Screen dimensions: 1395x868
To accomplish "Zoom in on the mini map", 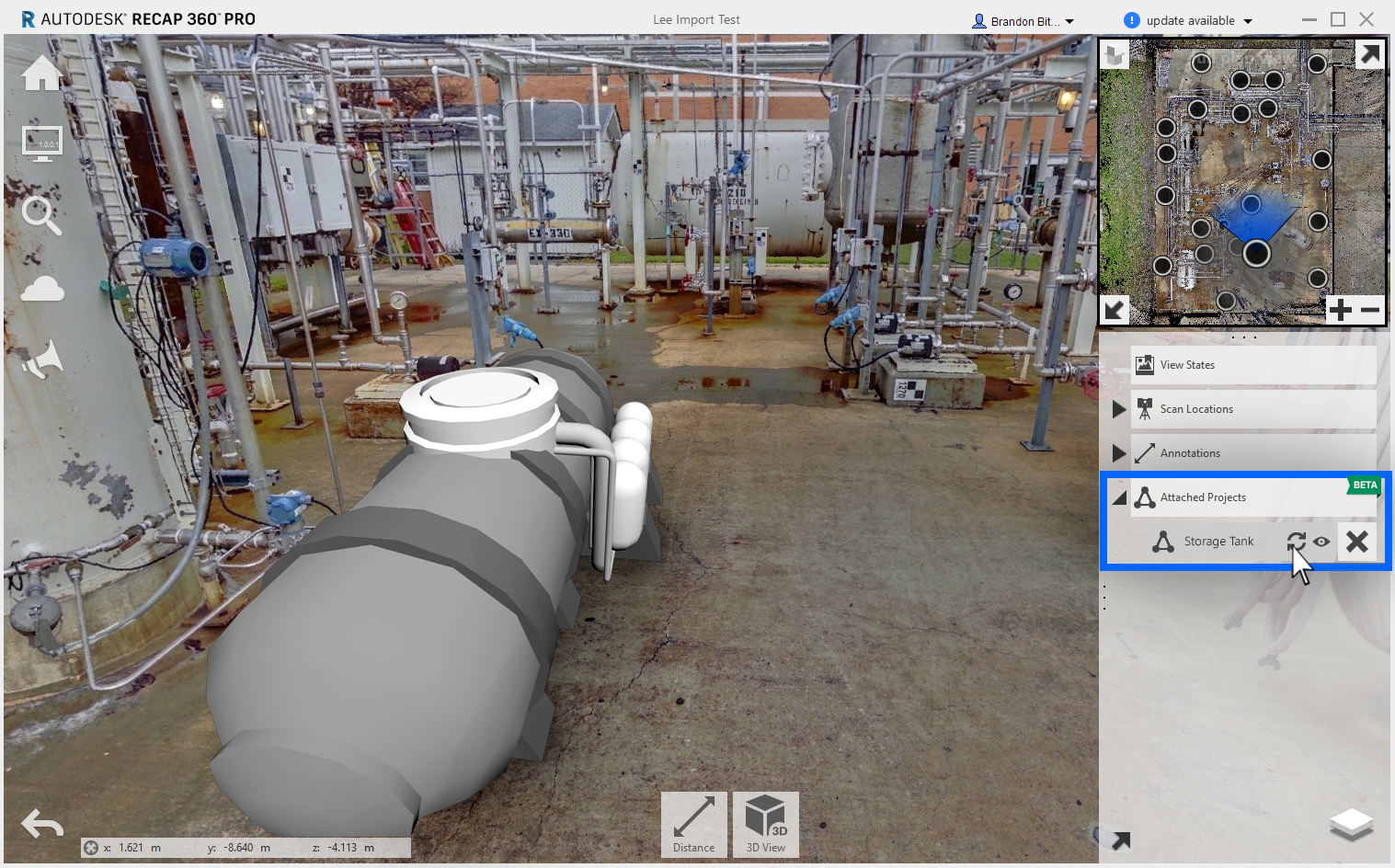I will tap(1341, 310).
